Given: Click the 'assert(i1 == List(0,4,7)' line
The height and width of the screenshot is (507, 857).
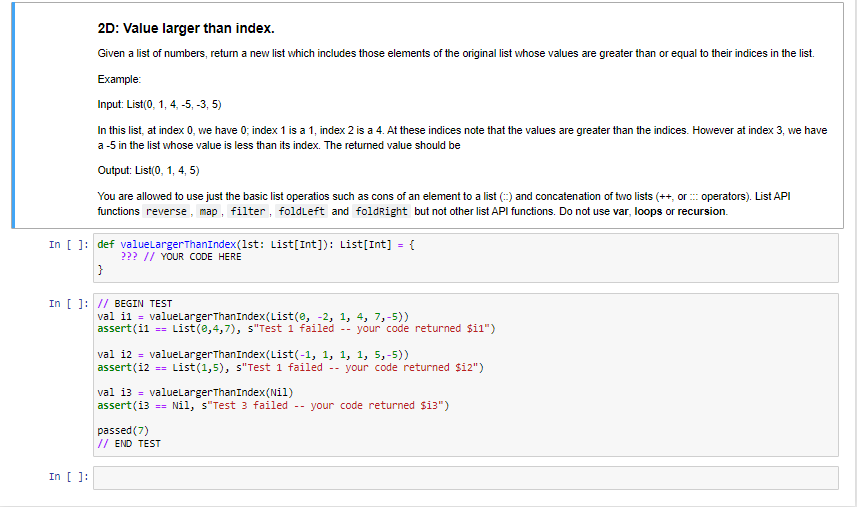Looking at the screenshot, I should [x=296, y=328].
